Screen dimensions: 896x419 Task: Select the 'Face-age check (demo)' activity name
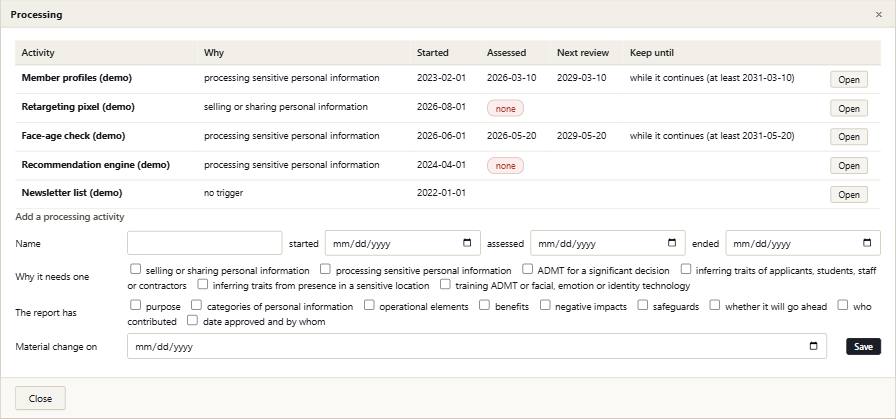pos(73,136)
